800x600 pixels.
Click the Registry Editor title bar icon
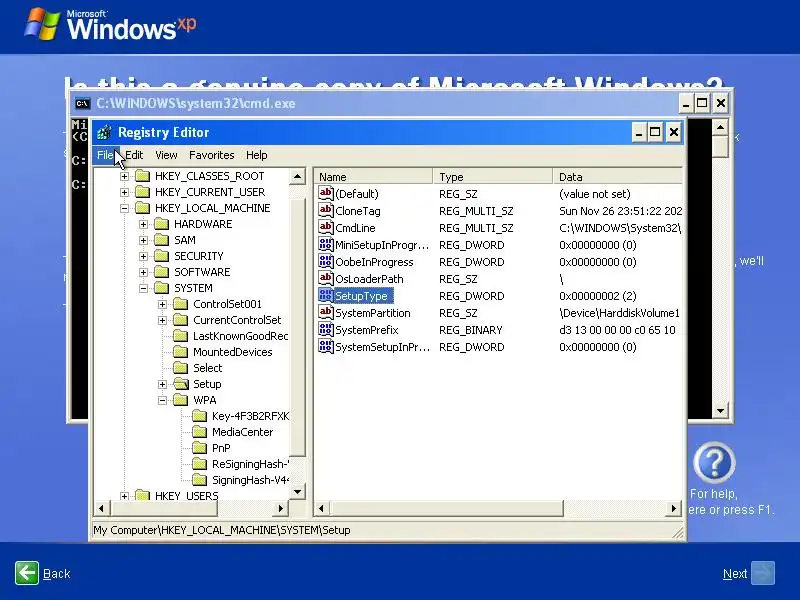point(104,133)
